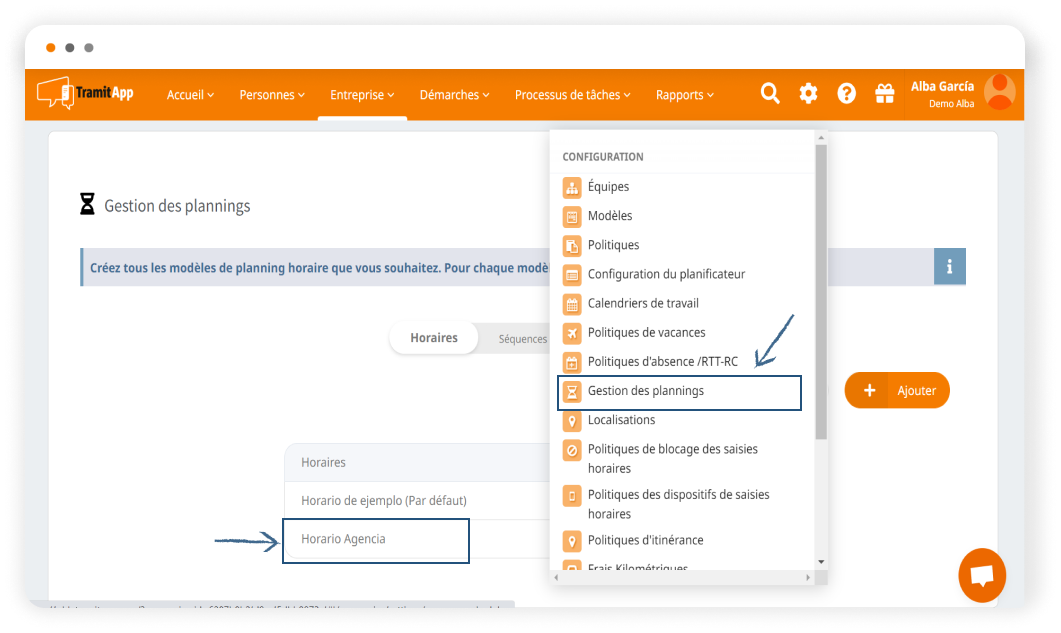Click the TramitApp logo

(85, 94)
